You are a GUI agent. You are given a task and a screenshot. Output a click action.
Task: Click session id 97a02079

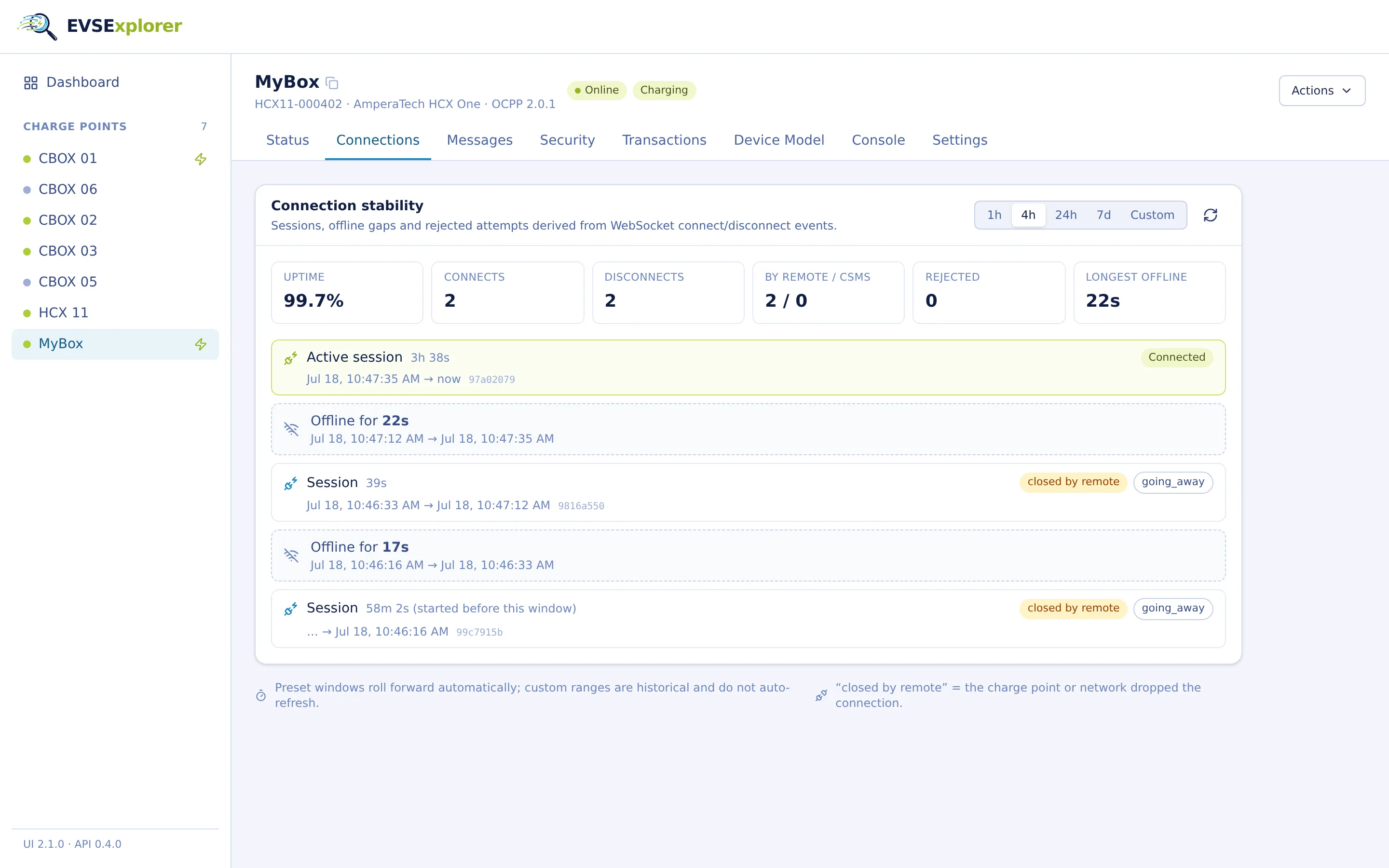pos(491,380)
